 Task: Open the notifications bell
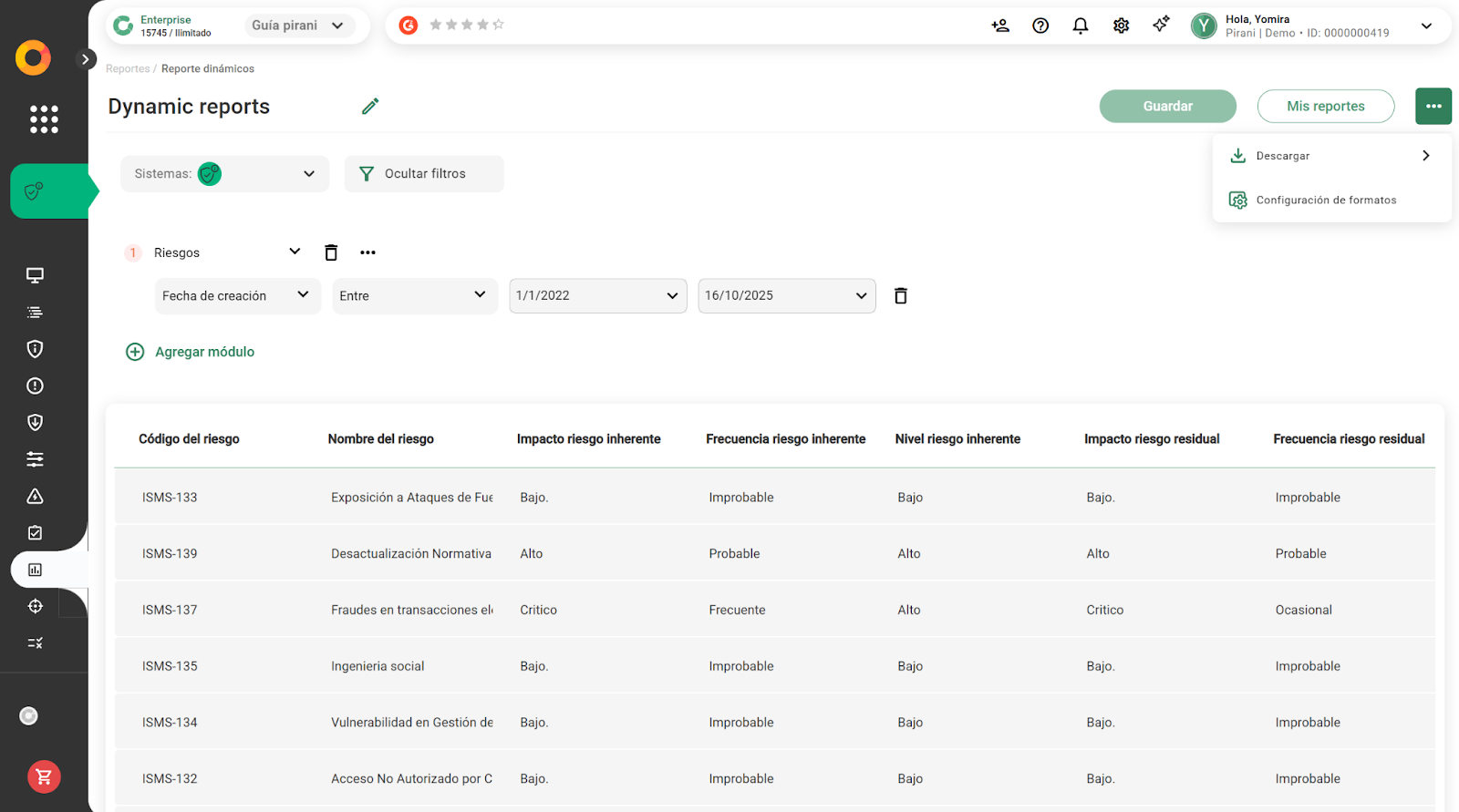pos(1081,26)
